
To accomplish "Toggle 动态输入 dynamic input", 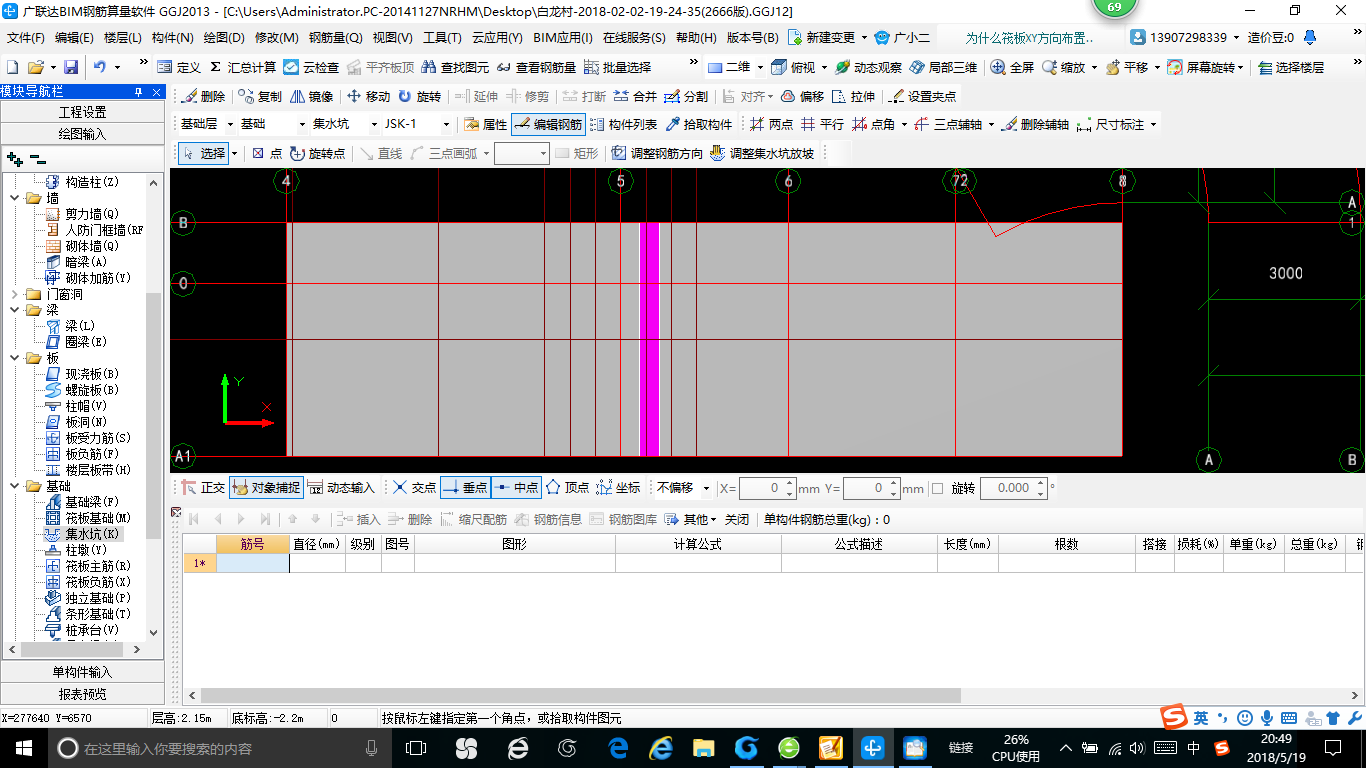I will [341, 487].
